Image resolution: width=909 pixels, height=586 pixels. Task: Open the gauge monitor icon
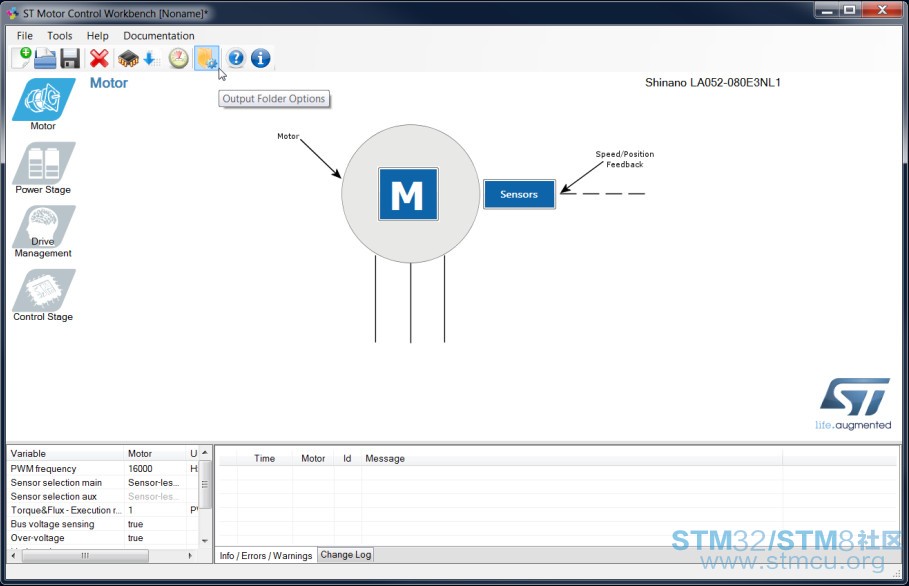[179, 59]
